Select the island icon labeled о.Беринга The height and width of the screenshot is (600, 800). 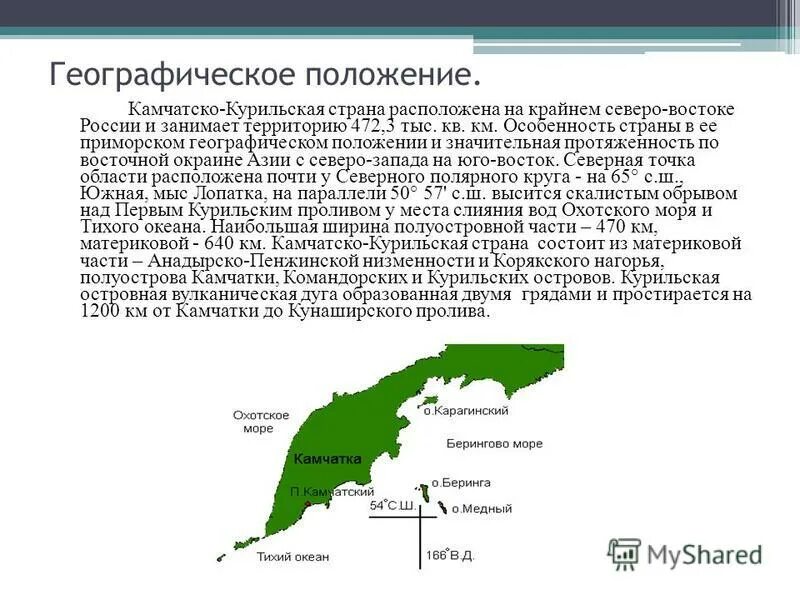(x=425, y=492)
